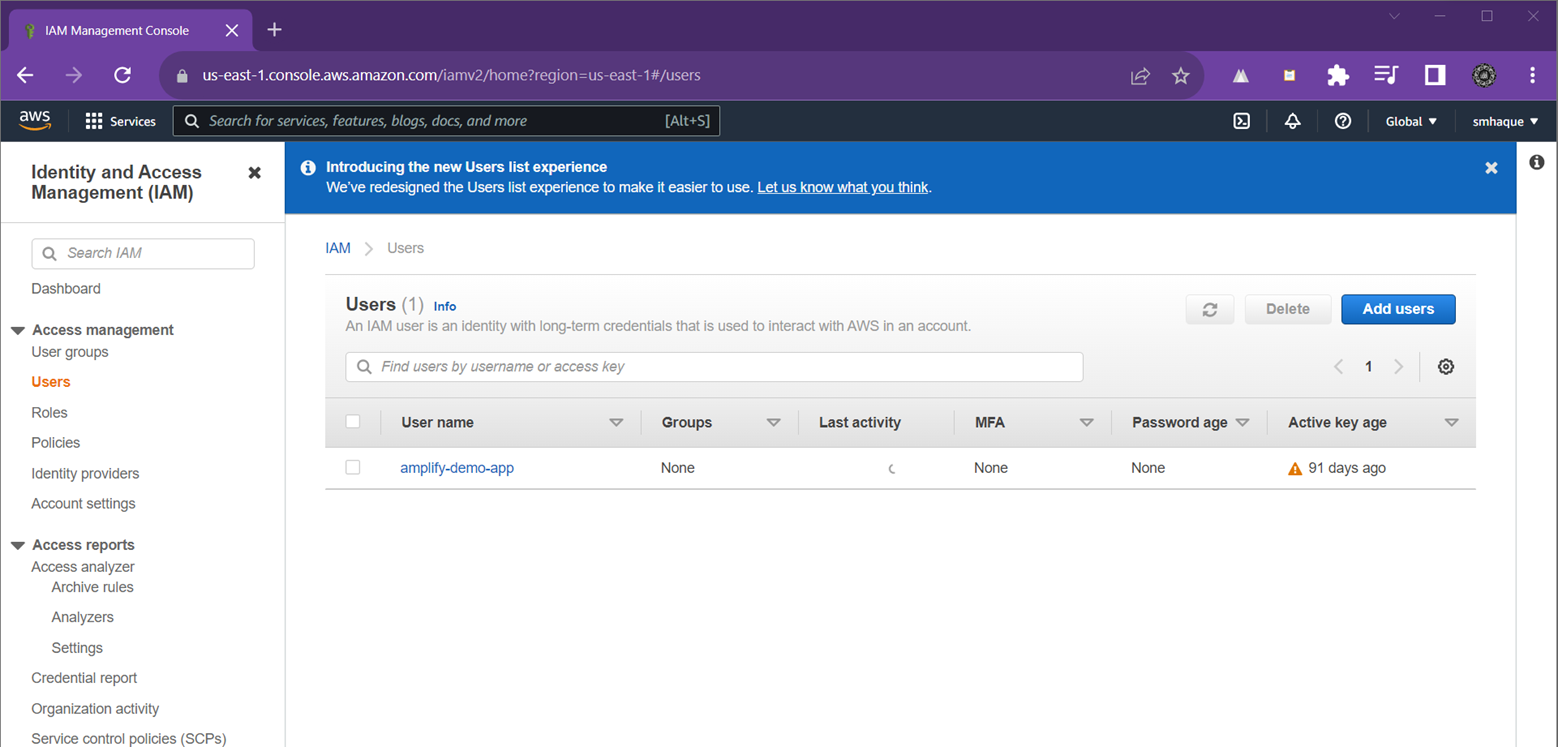Open Policies in the sidebar
This screenshot has width=1558, height=747.
click(x=55, y=443)
